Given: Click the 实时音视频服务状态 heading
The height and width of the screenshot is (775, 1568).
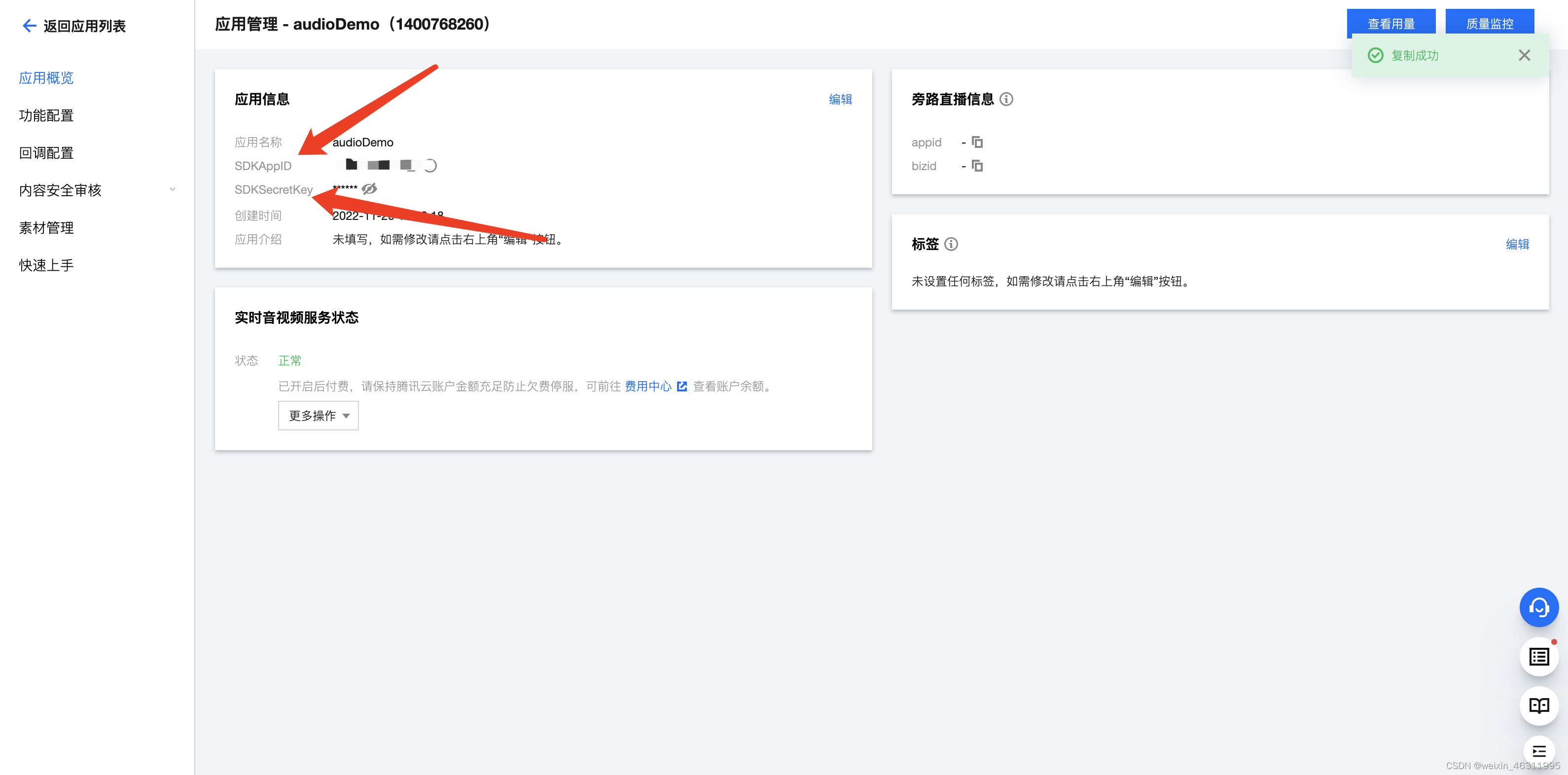Looking at the screenshot, I should pos(296,317).
